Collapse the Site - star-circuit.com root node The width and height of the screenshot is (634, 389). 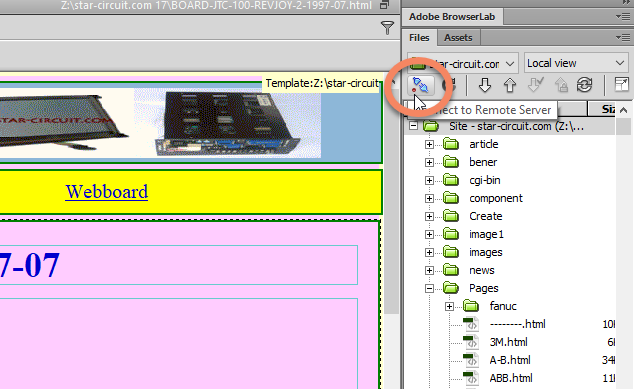[413, 126]
